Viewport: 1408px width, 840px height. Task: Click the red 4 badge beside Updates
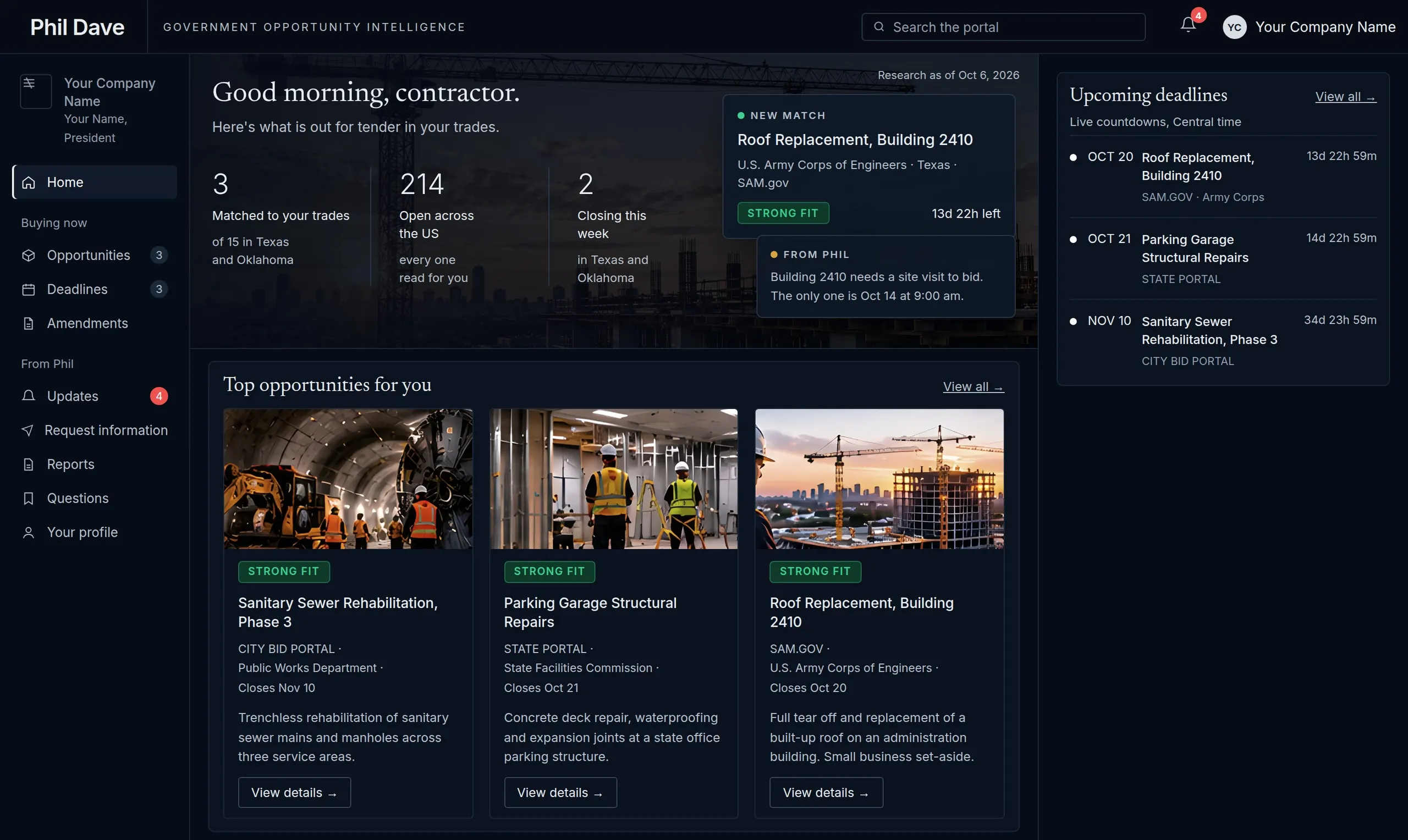tap(159, 396)
